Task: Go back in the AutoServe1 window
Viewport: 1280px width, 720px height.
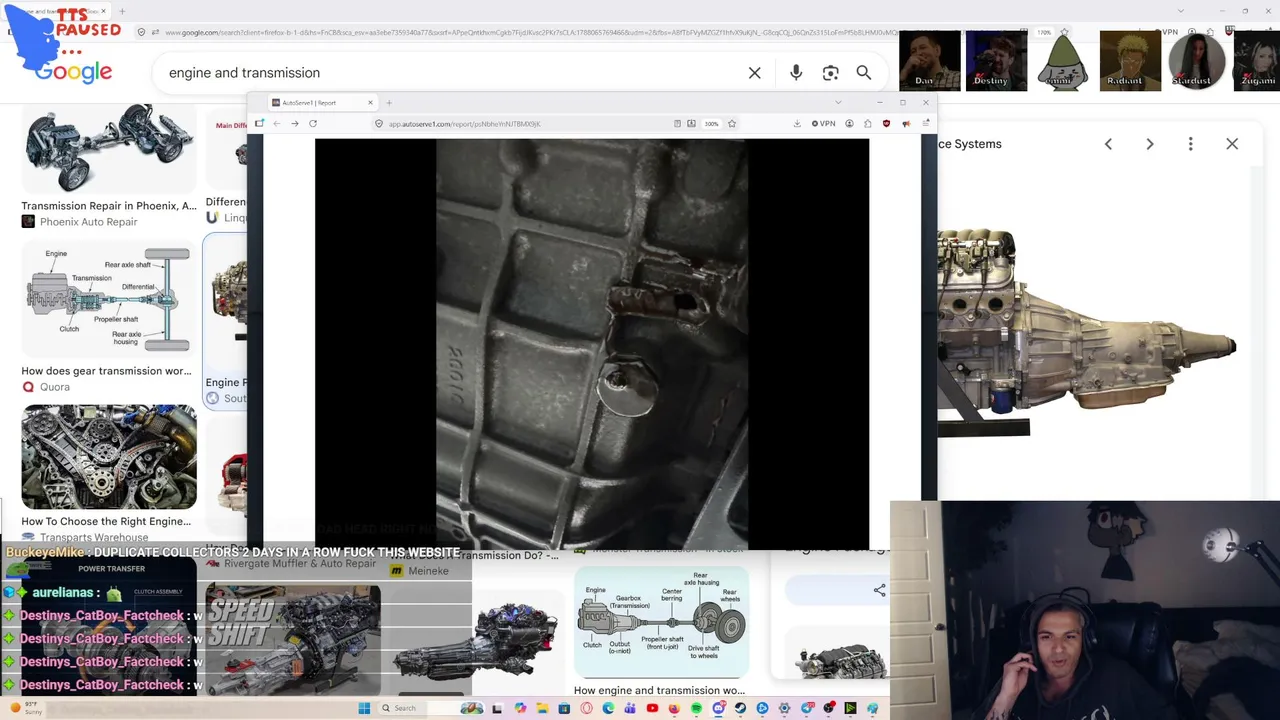Action: click(277, 124)
